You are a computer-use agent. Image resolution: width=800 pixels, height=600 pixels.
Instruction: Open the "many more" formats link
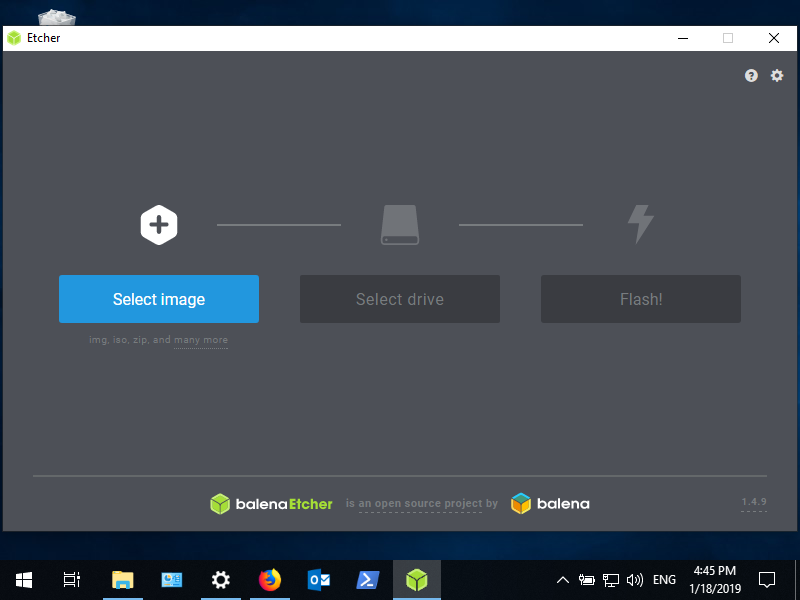click(x=201, y=341)
